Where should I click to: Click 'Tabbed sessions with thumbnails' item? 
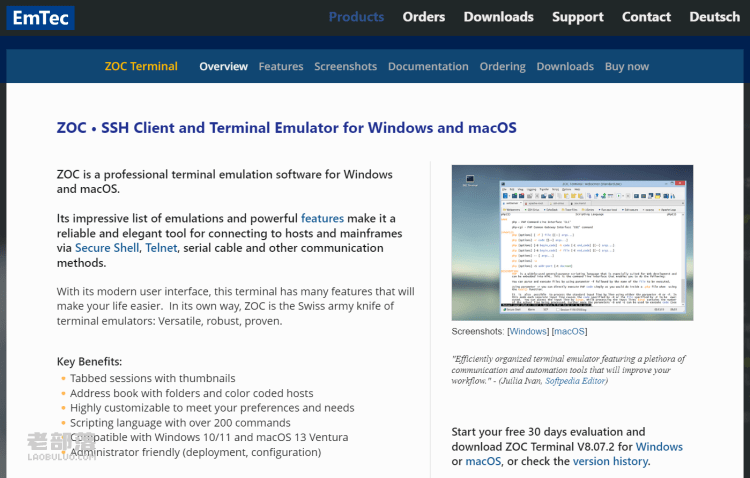153,378
